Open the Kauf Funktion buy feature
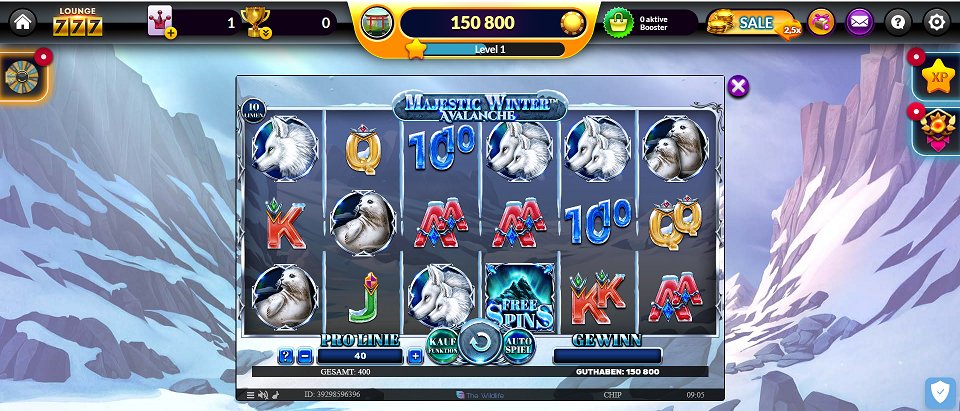Screen dimensions: 960x411 (442, 347)
